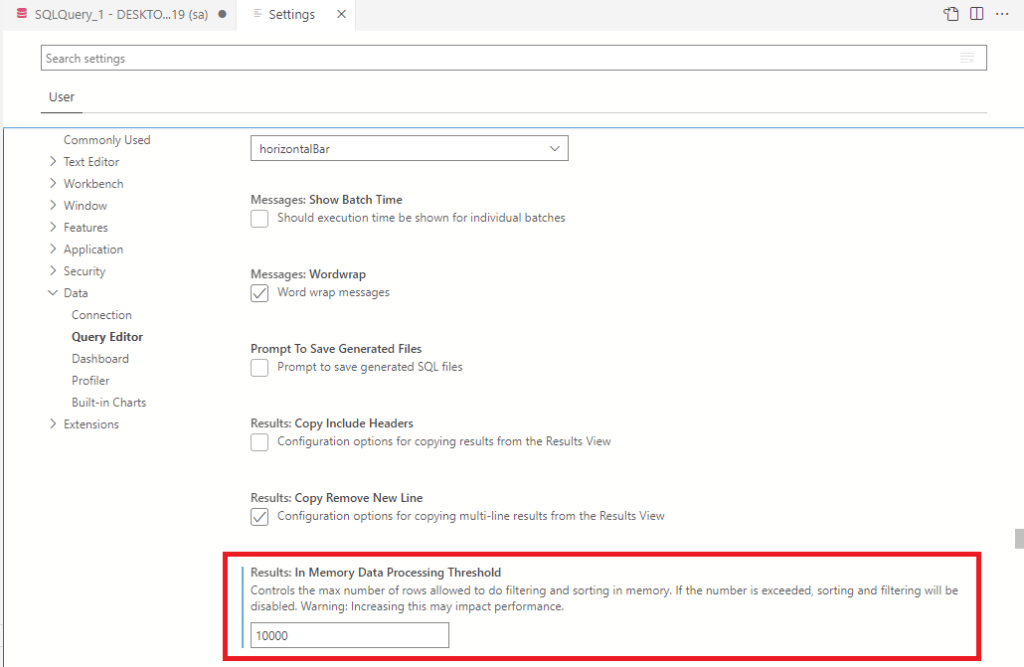The width and height of the screenshot is (1024, 667).
Task: Disable the Word wrap messages checkbox
Action: tap(259, 292)
